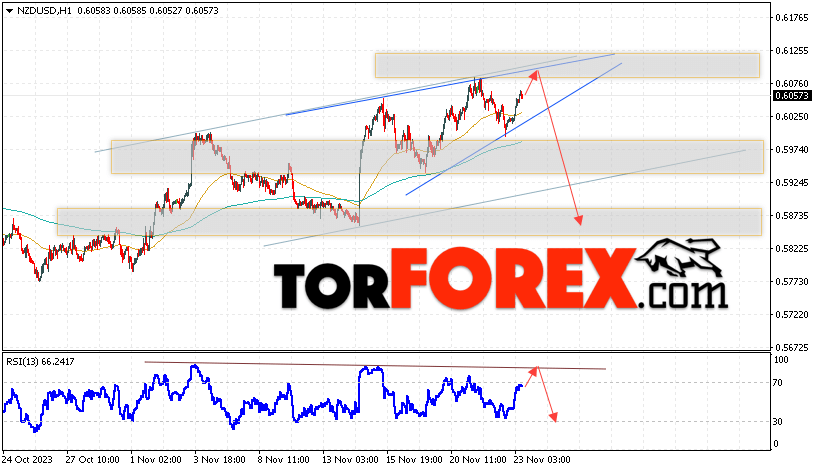
Task: Click the 13 Nov 03:00 time label
Action: tap(350, 460)
